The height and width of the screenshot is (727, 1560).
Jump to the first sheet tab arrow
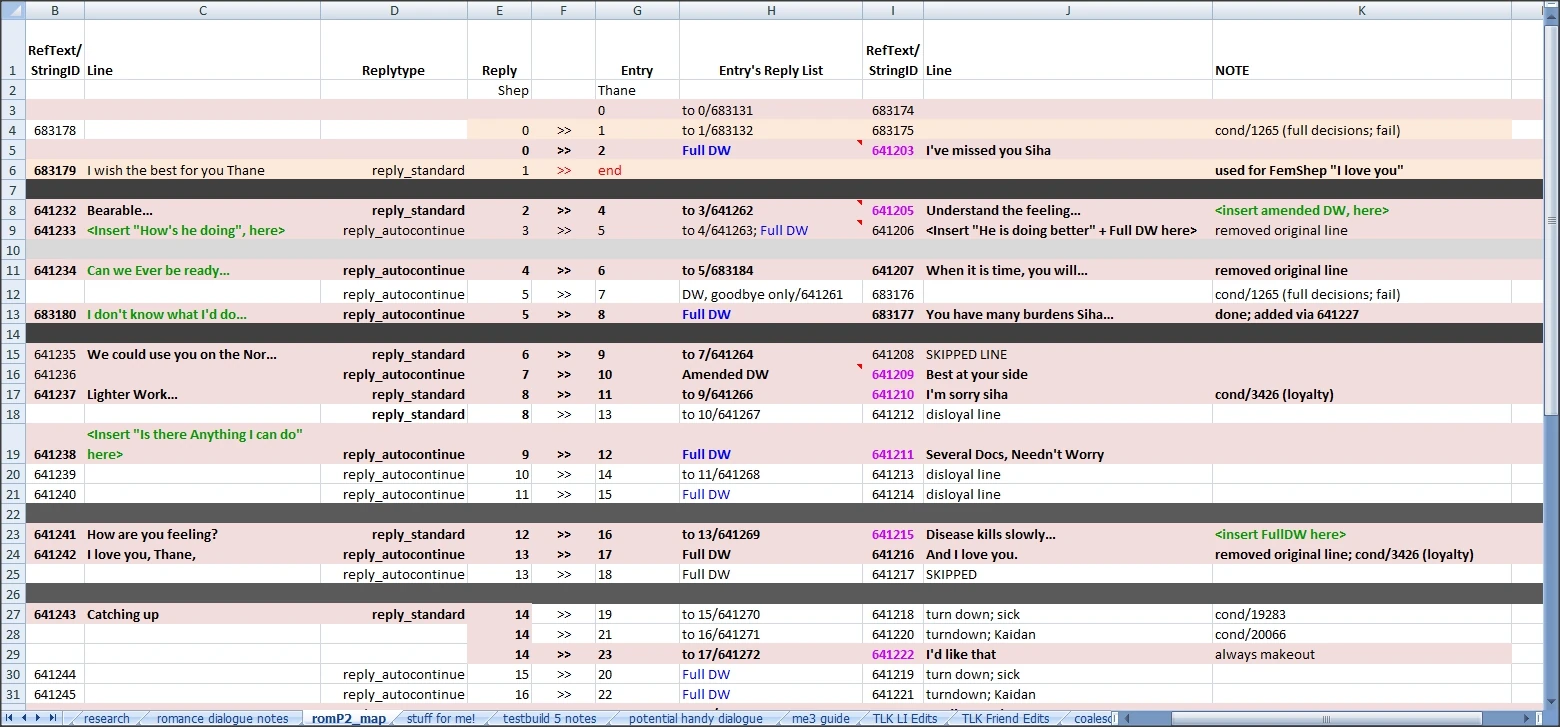point(10,718)
